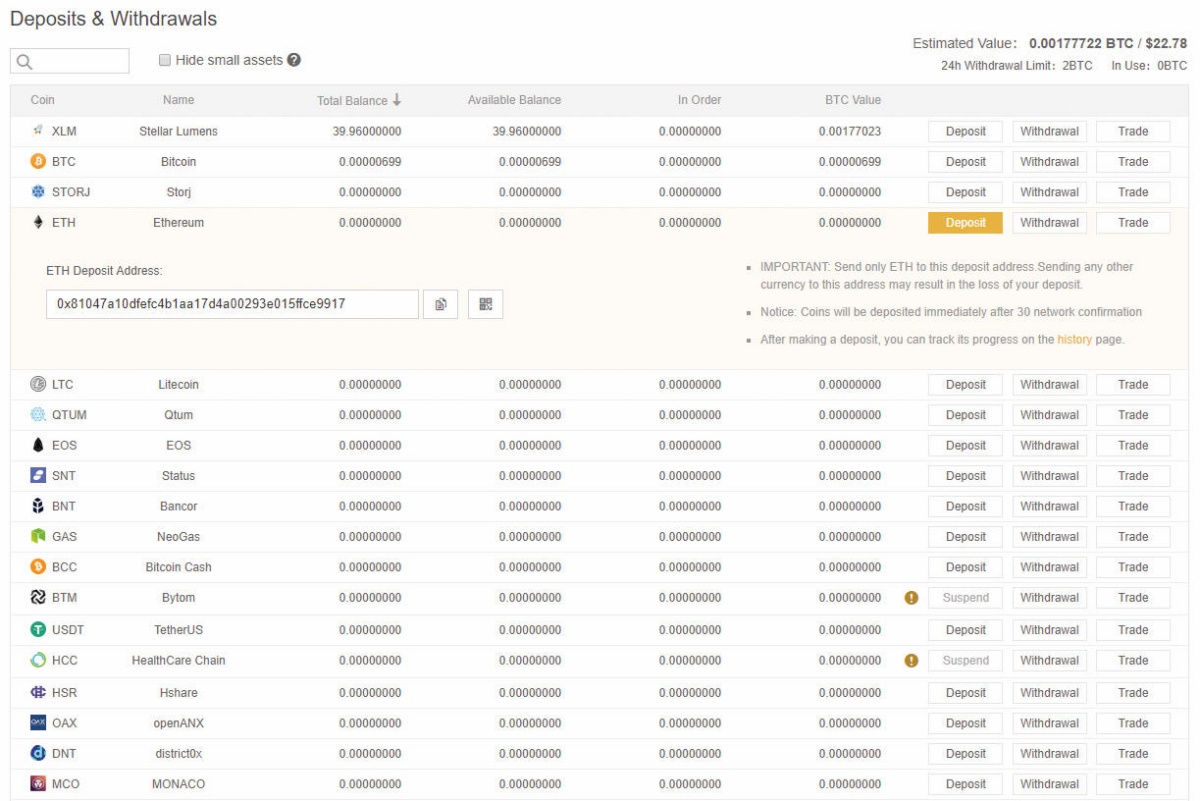Click the NeoGas GAS coin icon
Viewport: 1200px width, 801px height.
tap(38, 537)
